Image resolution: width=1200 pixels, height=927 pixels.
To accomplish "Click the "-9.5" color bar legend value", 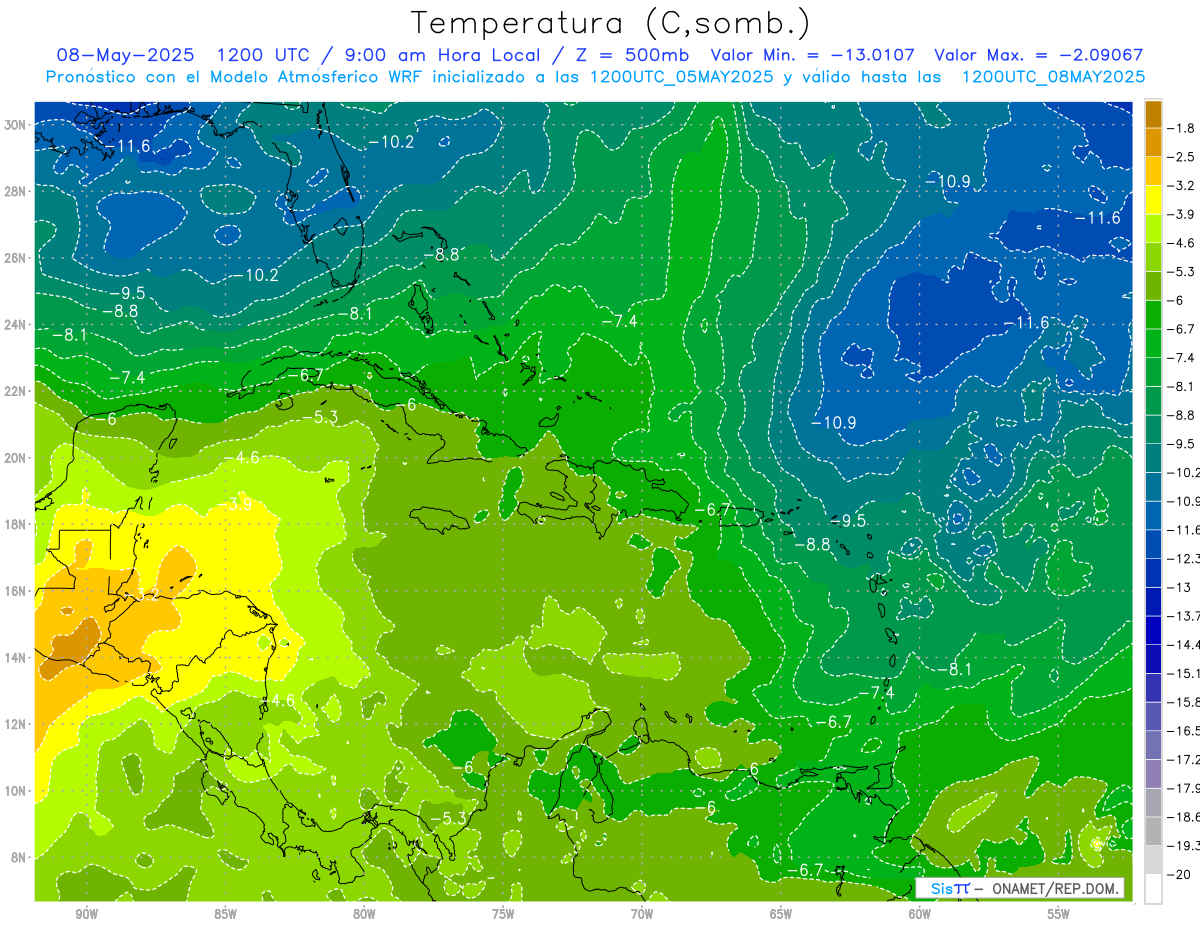I will coord(1182,444).
